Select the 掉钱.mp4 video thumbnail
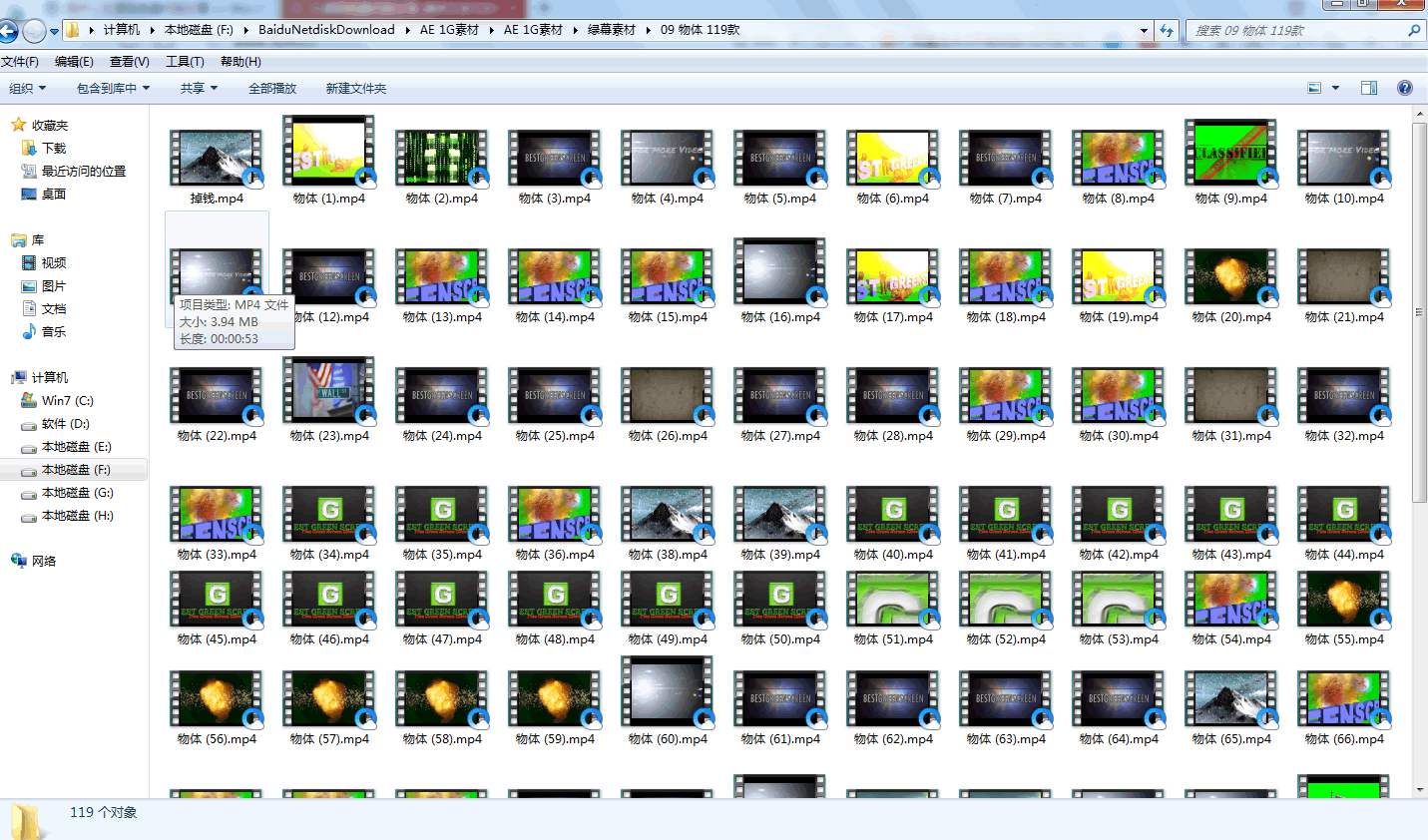Viewport: 1428px width, 840px height. [216, 158]
